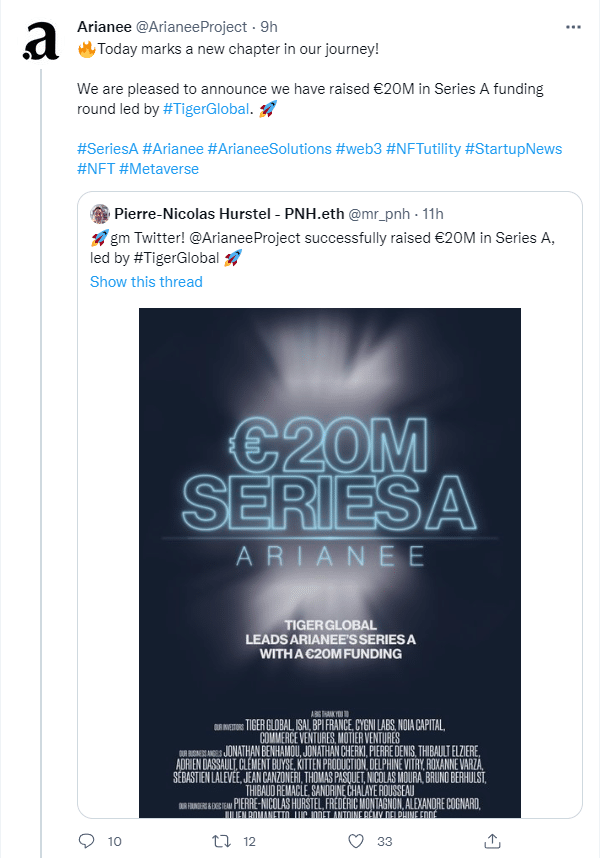
Task: Click the reply speech bubble icon
Action: [86, 840]
